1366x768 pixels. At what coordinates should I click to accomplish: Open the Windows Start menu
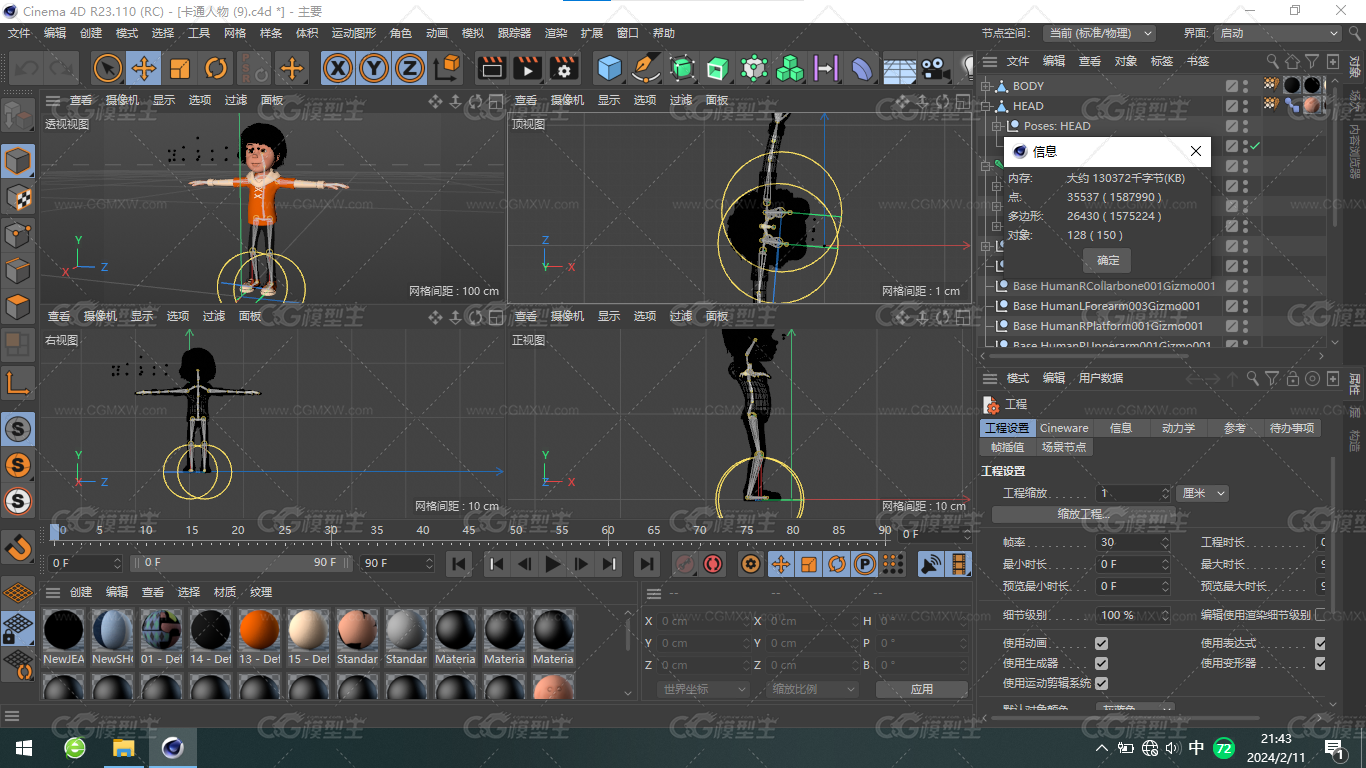23,748
